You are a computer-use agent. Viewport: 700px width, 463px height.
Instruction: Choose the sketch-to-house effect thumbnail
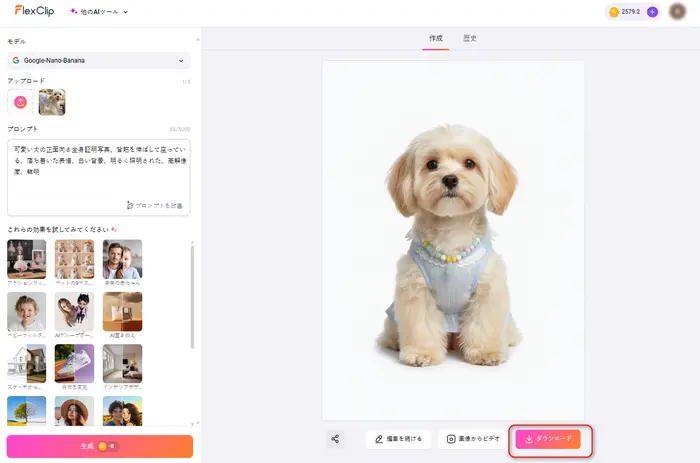click(27, 363)
